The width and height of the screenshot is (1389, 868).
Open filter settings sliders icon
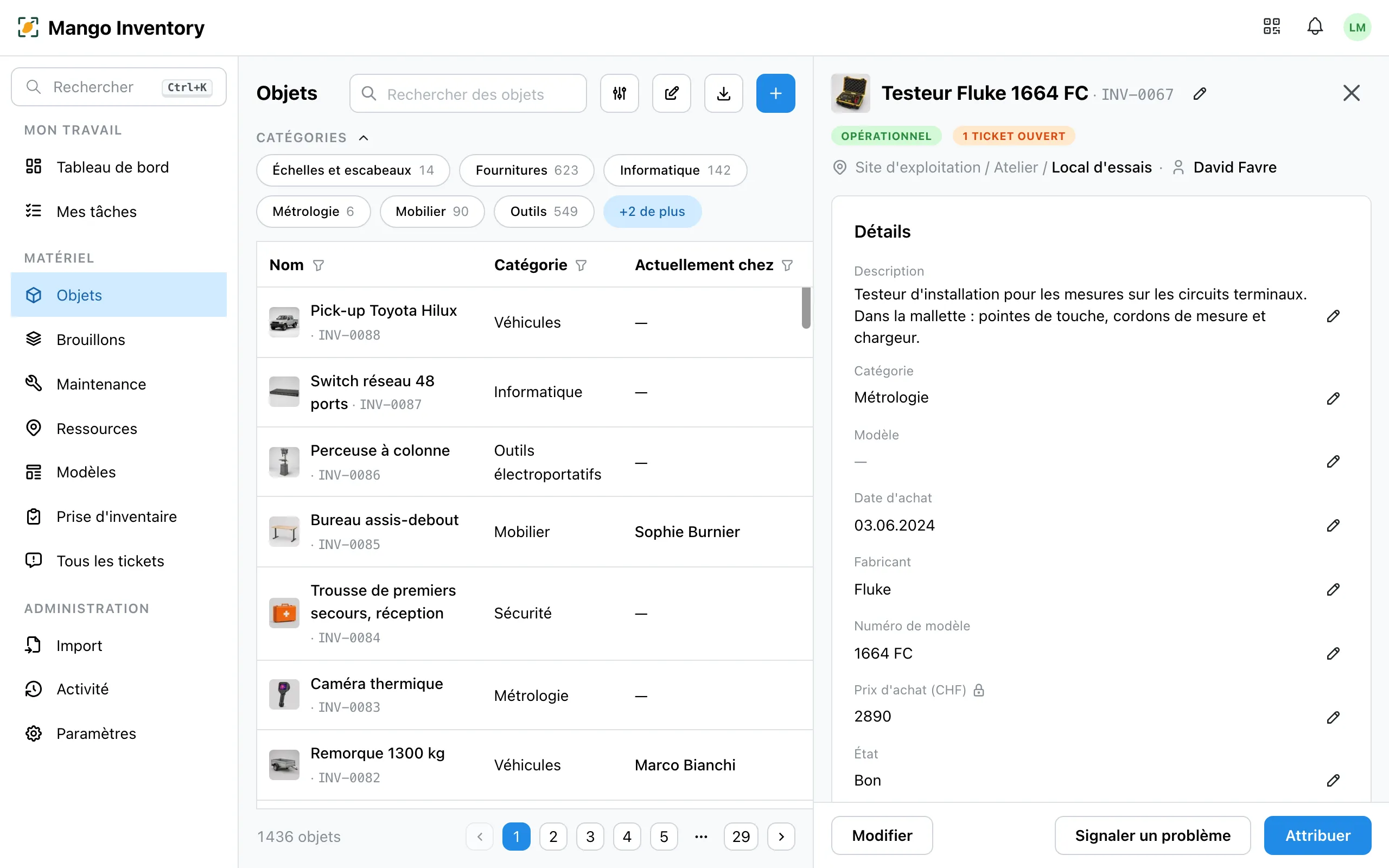click(x=619, y=93)
